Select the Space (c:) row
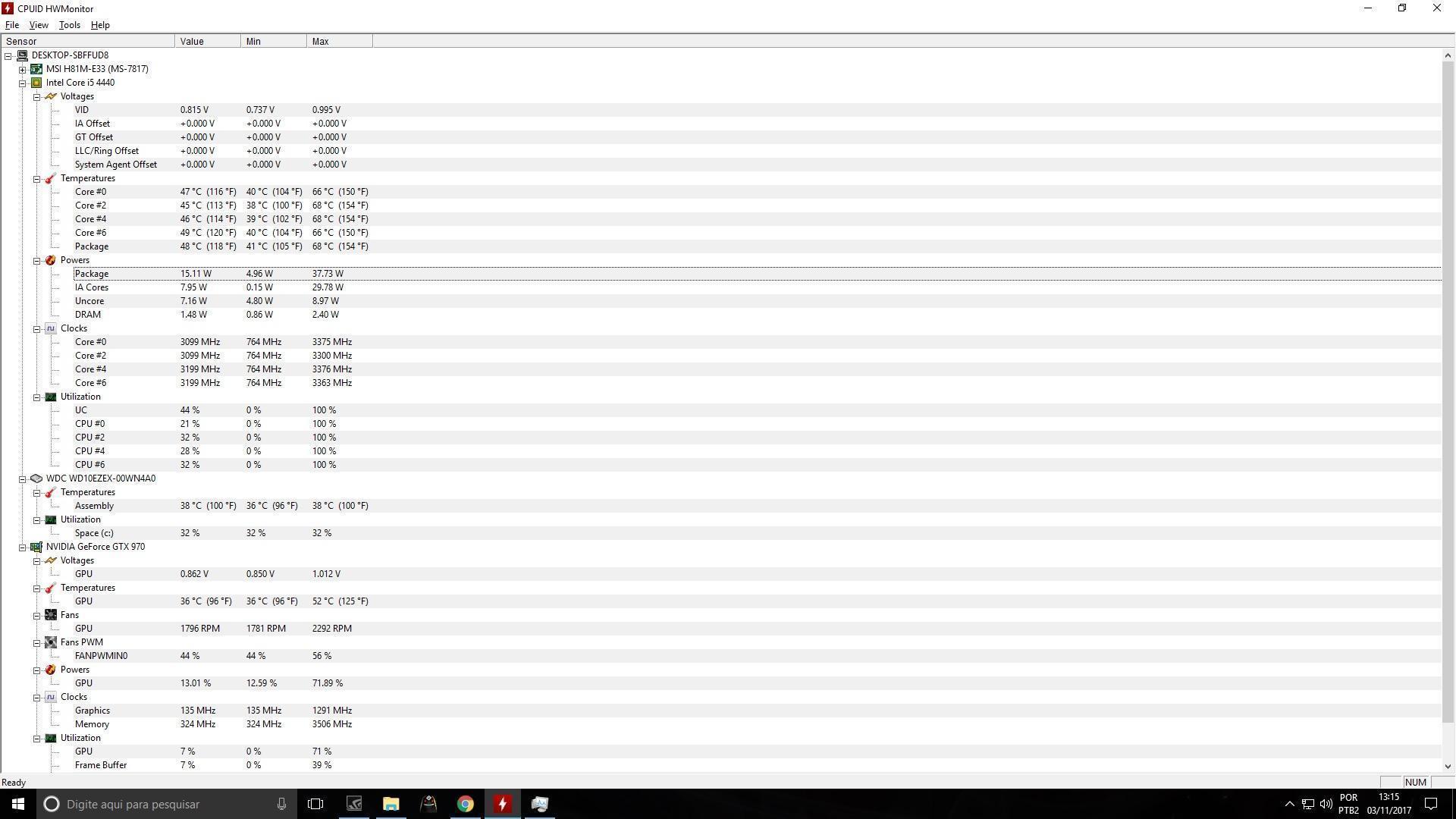The height and width of the screenshot is (819, 1456). tap(757, 533)
